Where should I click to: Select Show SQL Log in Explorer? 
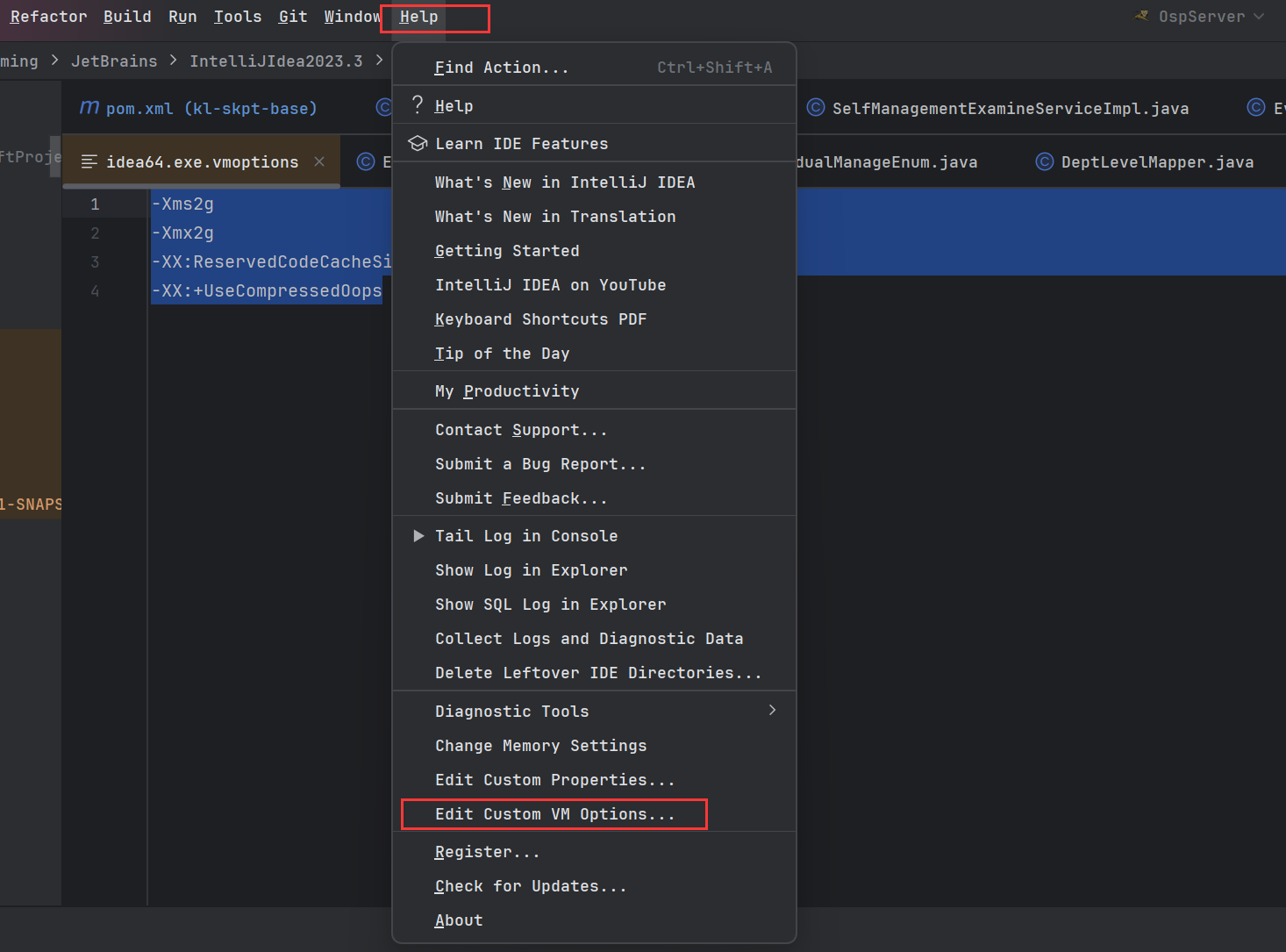(x=594, y=605)
